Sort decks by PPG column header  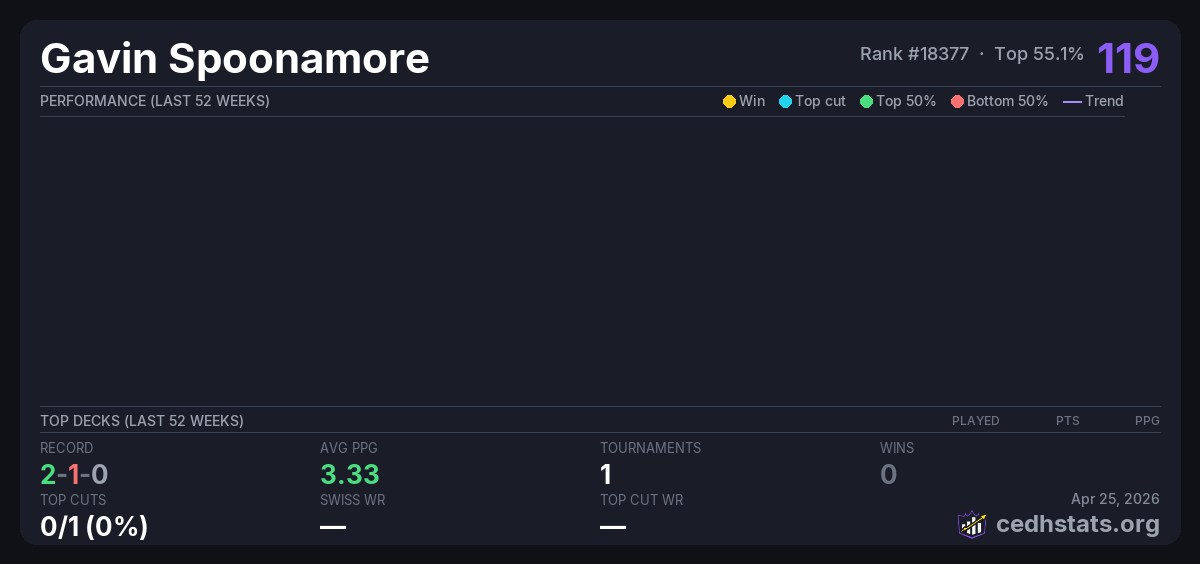[x=1147, y=421]
